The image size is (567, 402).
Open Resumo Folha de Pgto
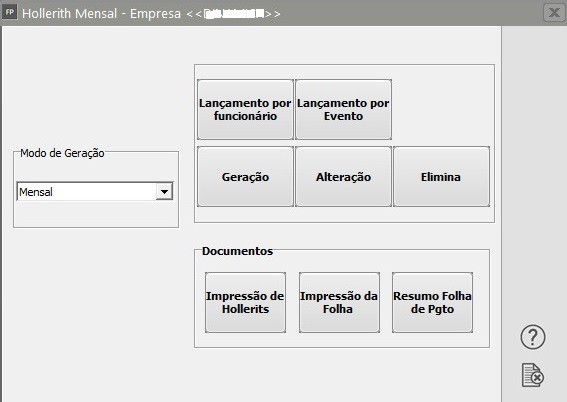[432, 303]
